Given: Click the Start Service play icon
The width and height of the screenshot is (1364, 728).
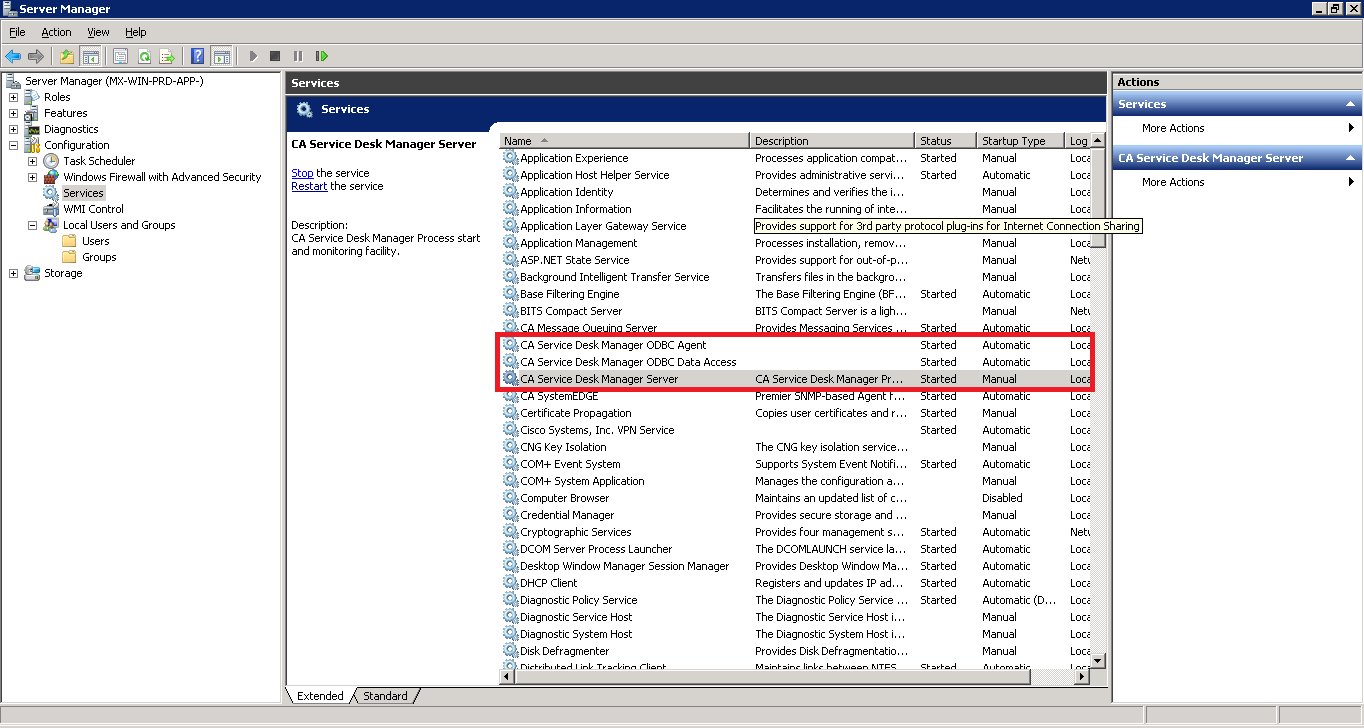Looking at the screenshot, I should 253,56.
